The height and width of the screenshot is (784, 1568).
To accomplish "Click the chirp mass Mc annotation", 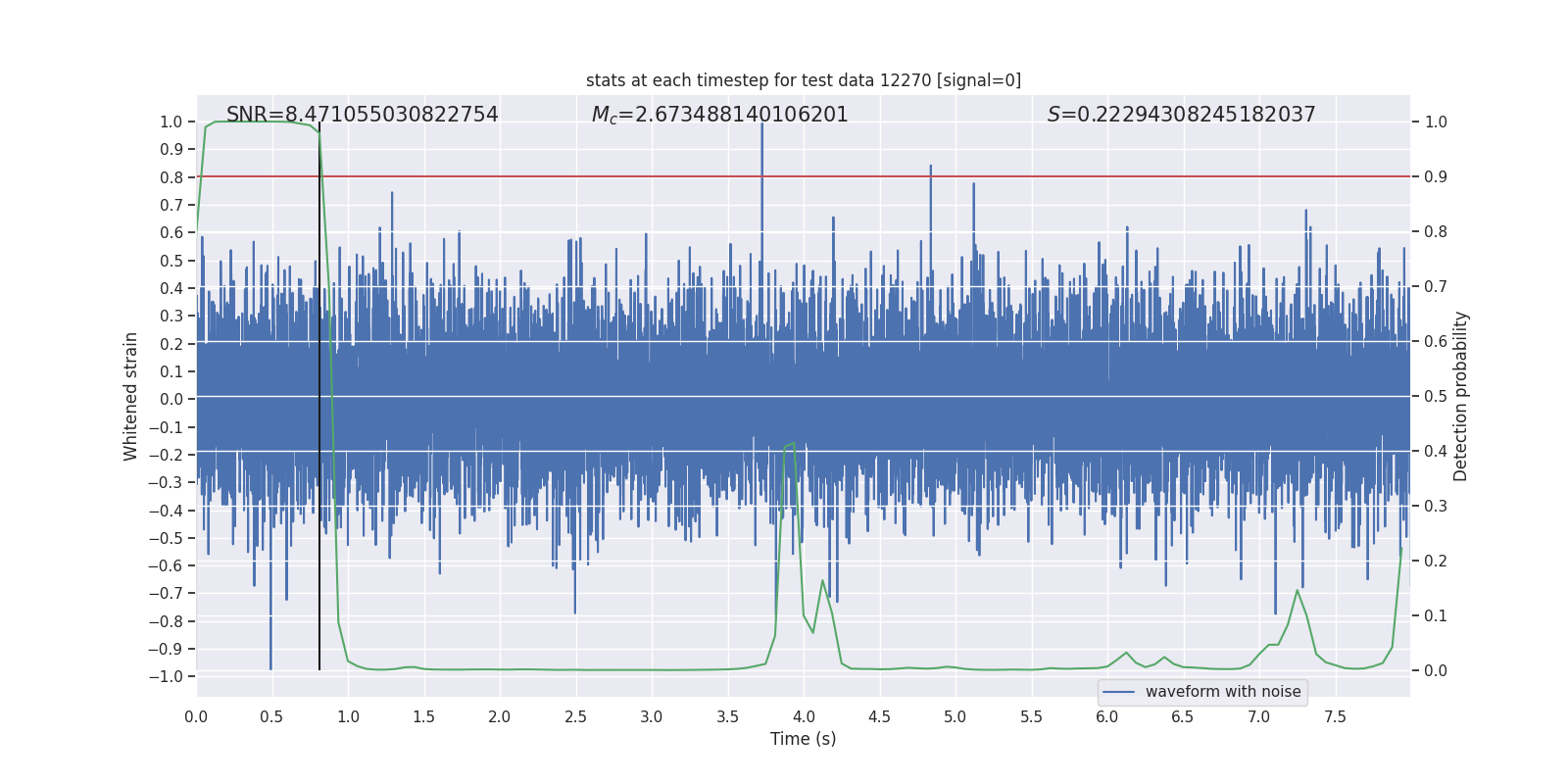I will point(719,115).
